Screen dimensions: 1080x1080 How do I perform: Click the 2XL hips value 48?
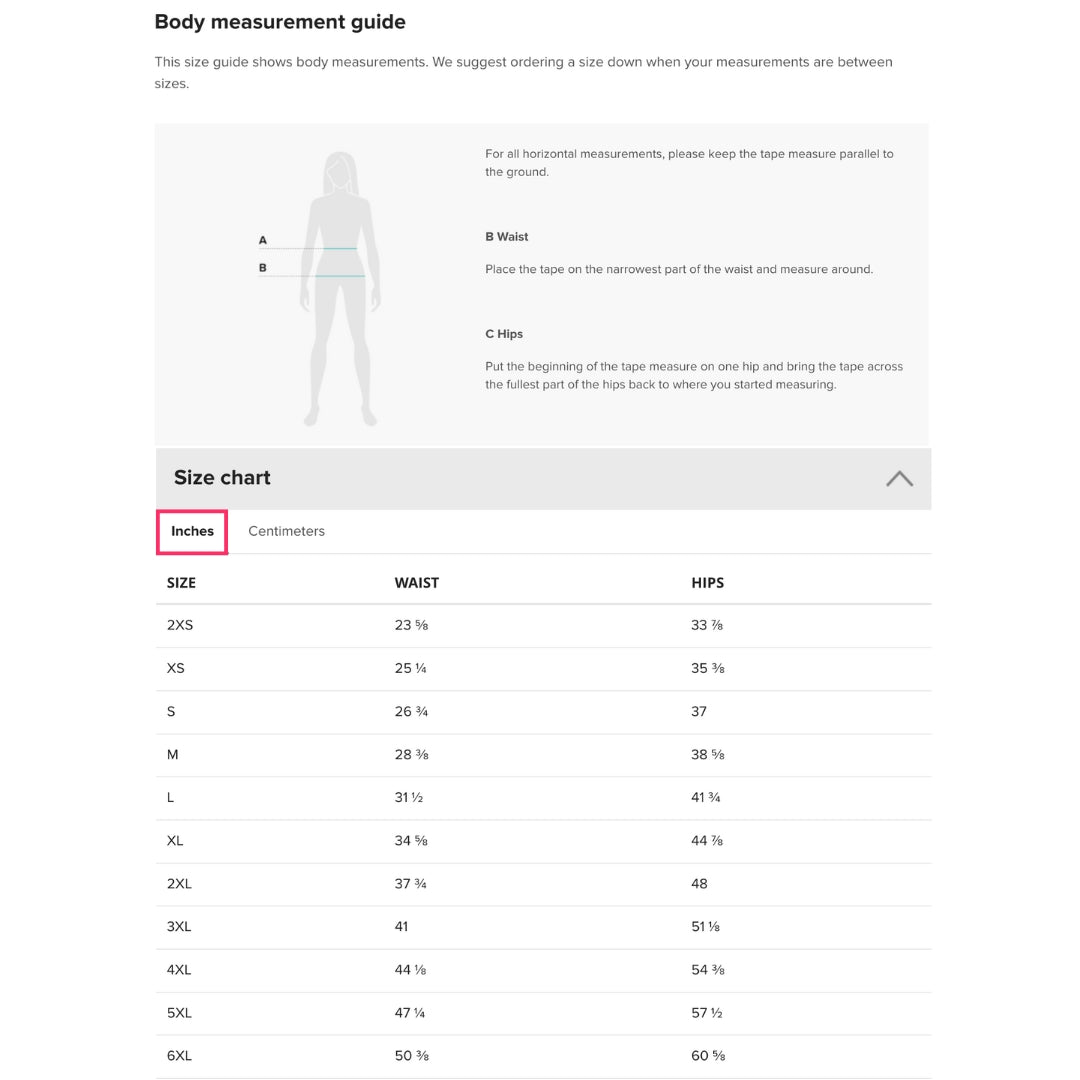coord(699,883)
